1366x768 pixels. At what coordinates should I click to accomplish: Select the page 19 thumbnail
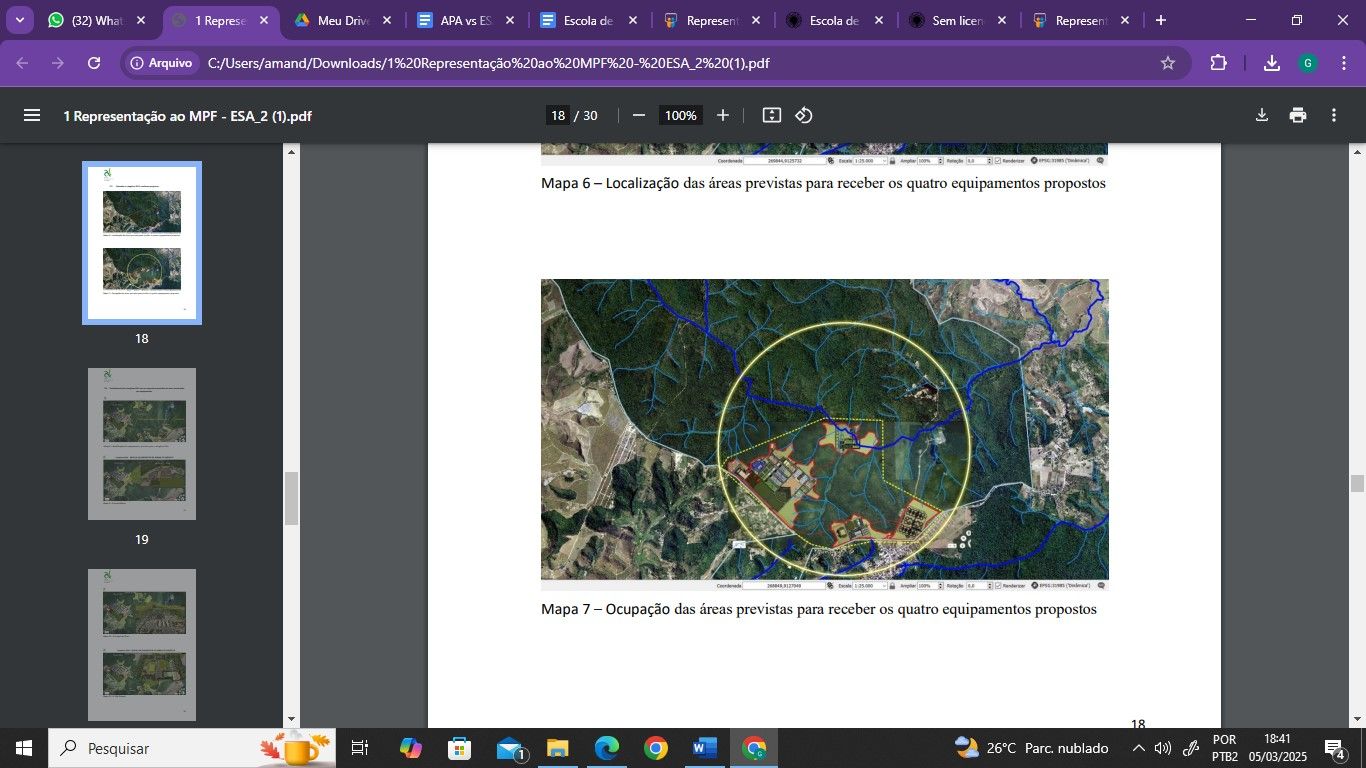pos(142,444)
